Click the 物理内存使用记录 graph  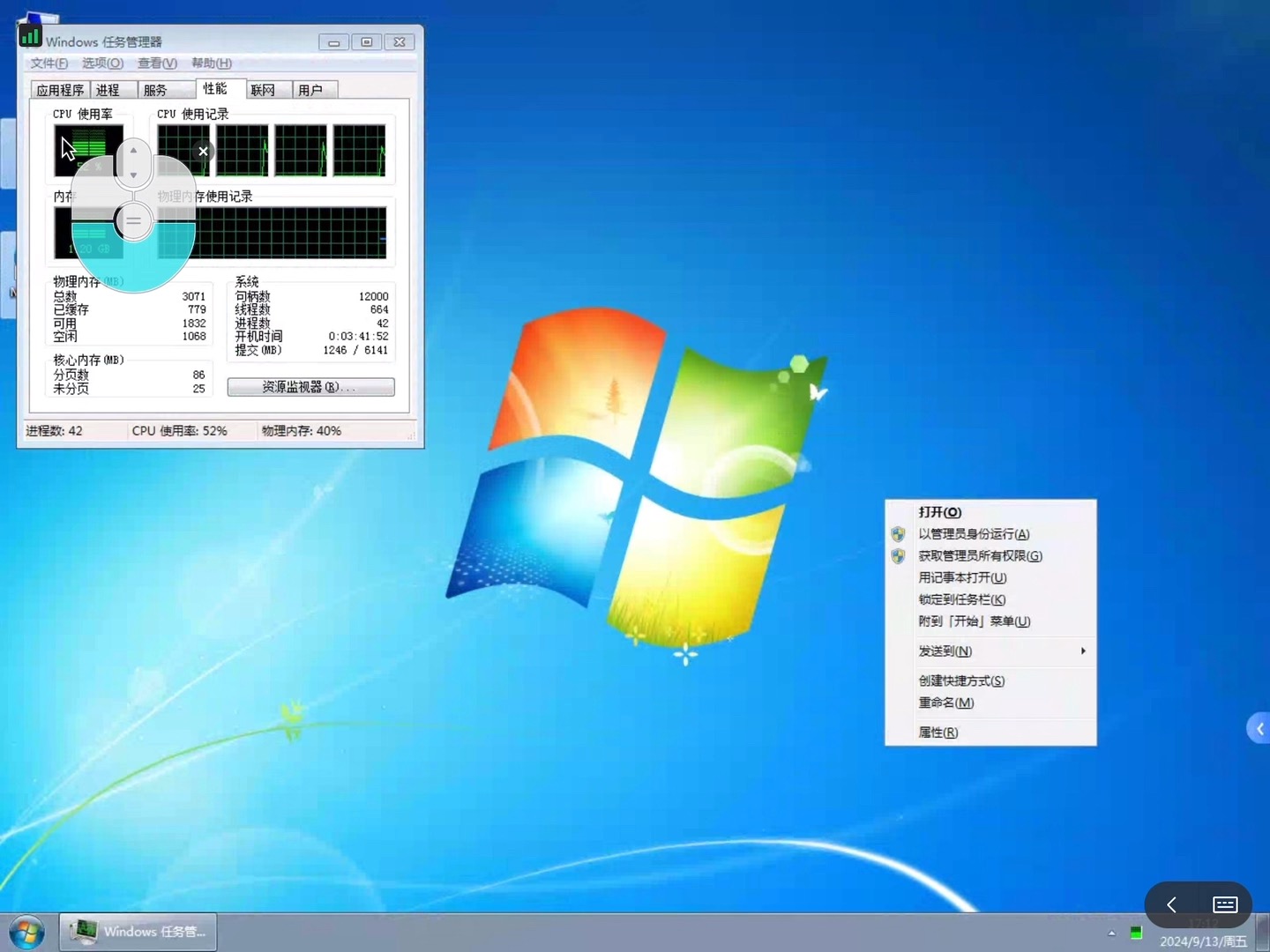click(x=272, y=233)
